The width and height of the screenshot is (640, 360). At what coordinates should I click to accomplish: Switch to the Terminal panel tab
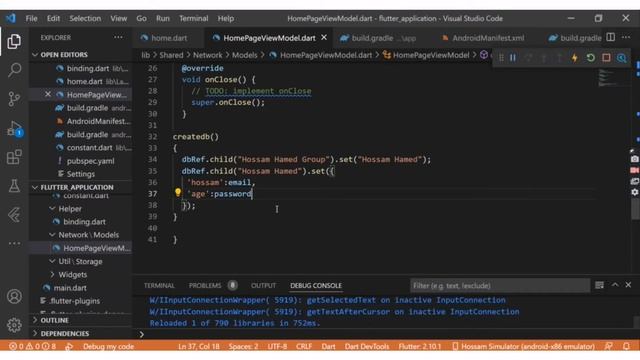[159, 285]
